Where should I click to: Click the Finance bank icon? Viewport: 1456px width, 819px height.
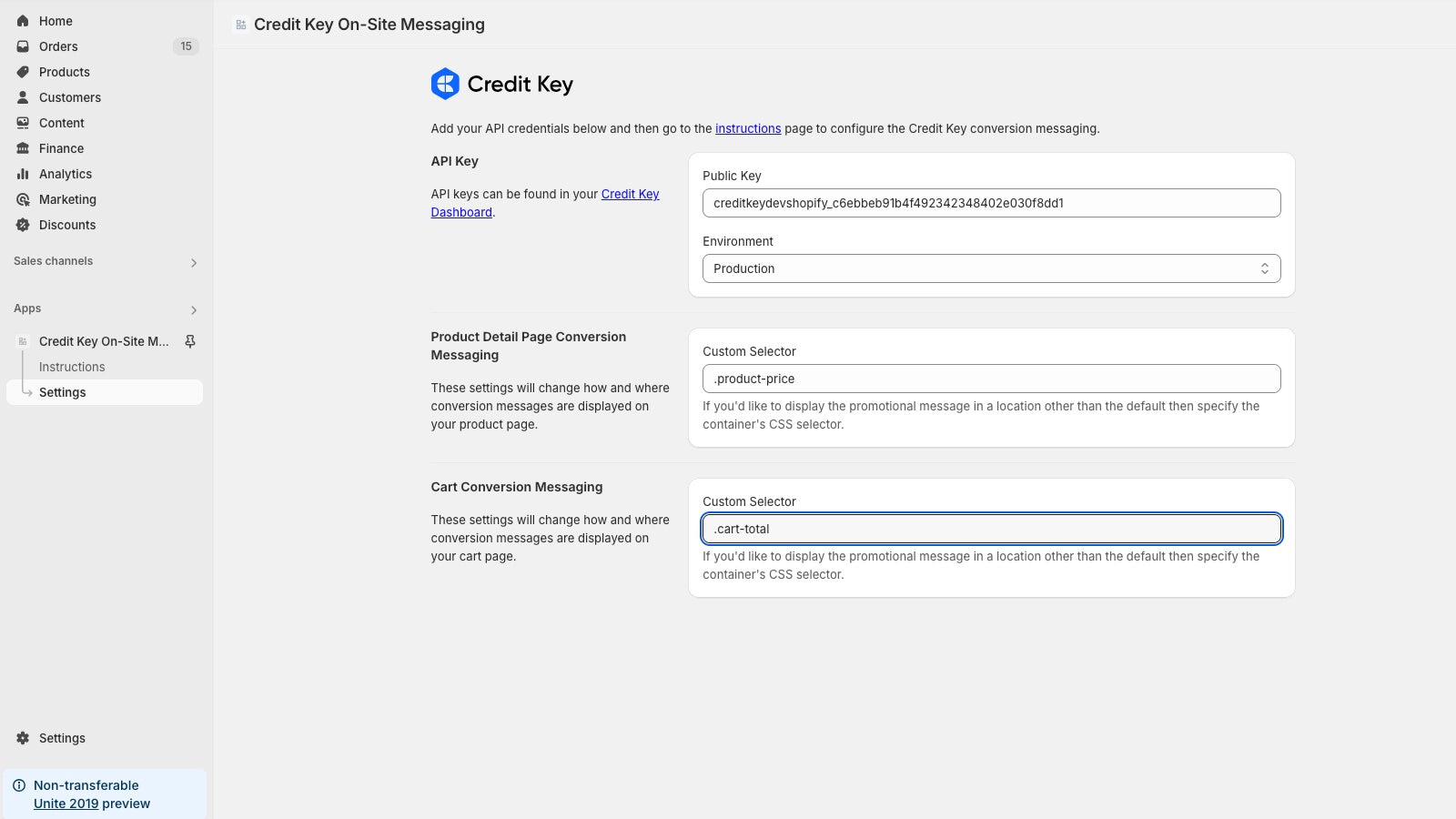(x=23, y=148)
